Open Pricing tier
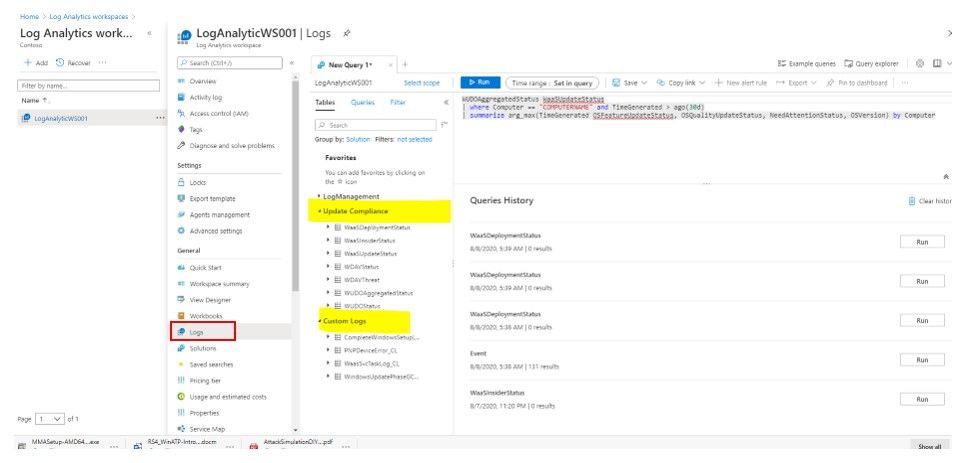The height and width of the screenshot is (463, 975). pos(205,381)
